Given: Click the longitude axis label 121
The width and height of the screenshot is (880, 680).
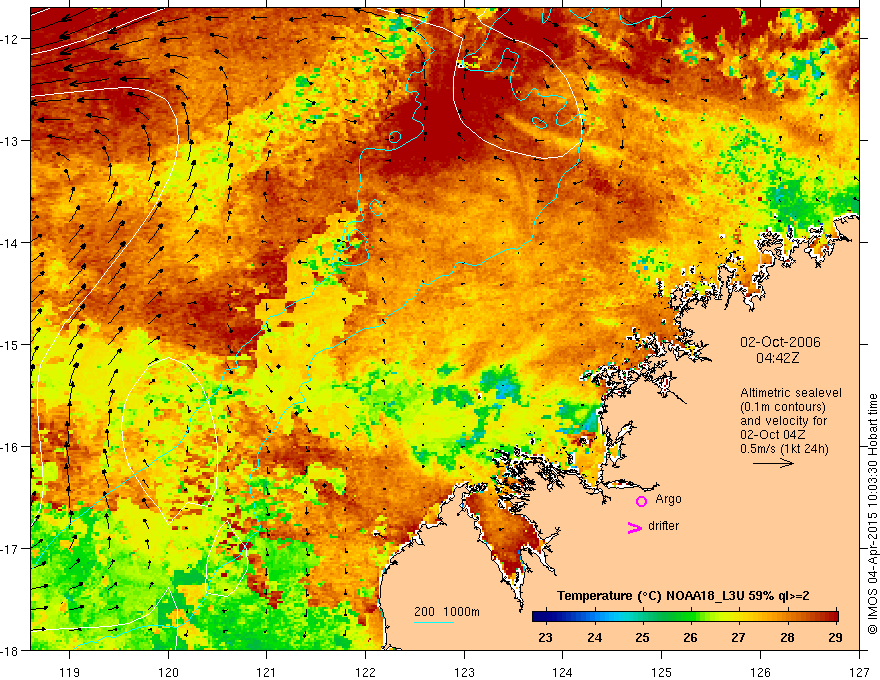Looking at the screenshot, I should tap(267, 672).
